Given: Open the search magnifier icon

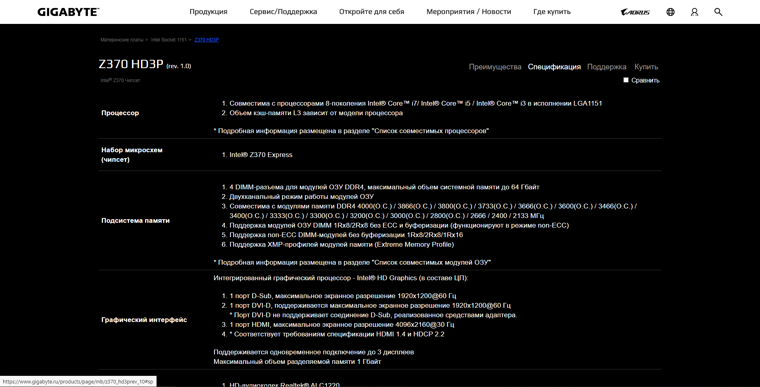Looking at the screenshot, I should click(x=718, y=12).
